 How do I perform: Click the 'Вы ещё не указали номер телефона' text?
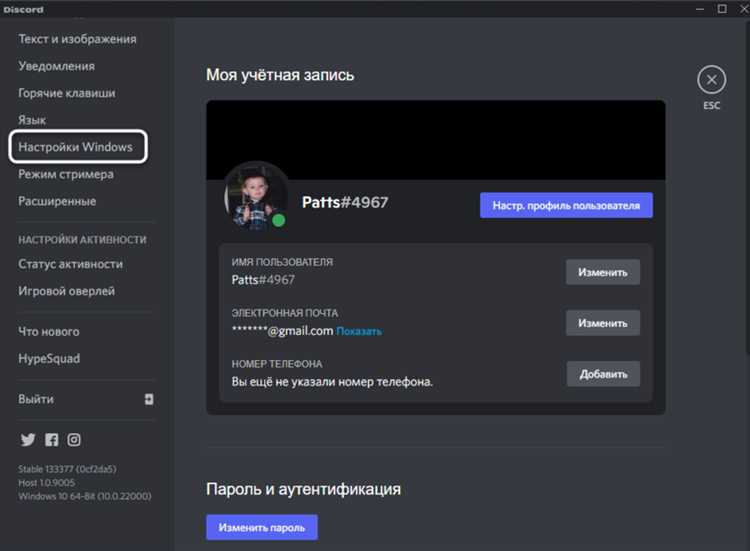(x=332, y=382)
